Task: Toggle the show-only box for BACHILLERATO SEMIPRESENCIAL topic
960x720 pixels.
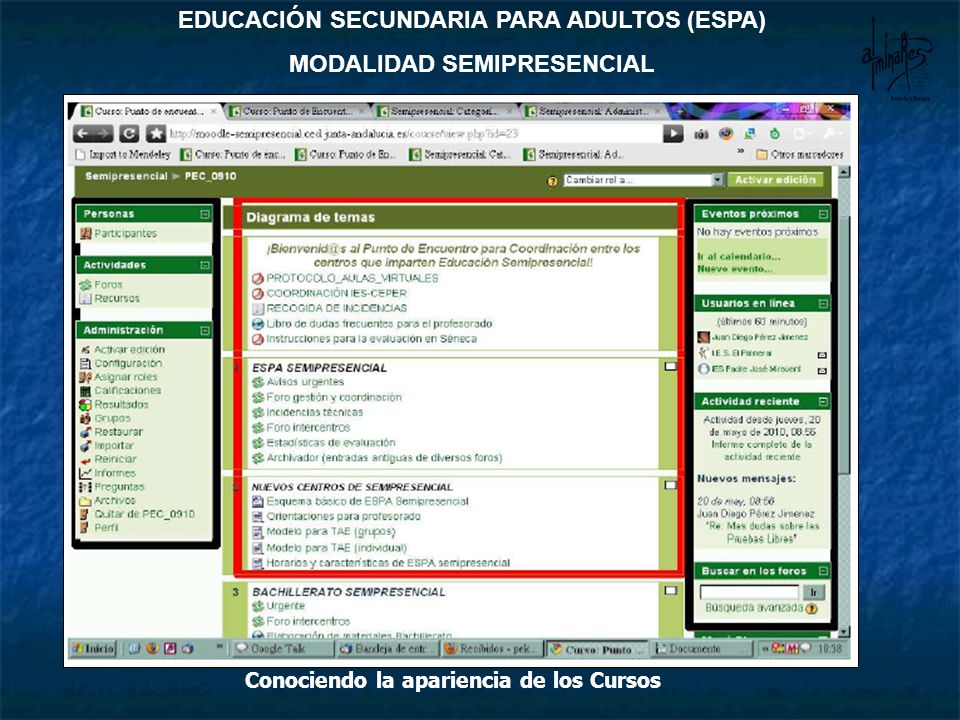Action: (x=670, y=591)
